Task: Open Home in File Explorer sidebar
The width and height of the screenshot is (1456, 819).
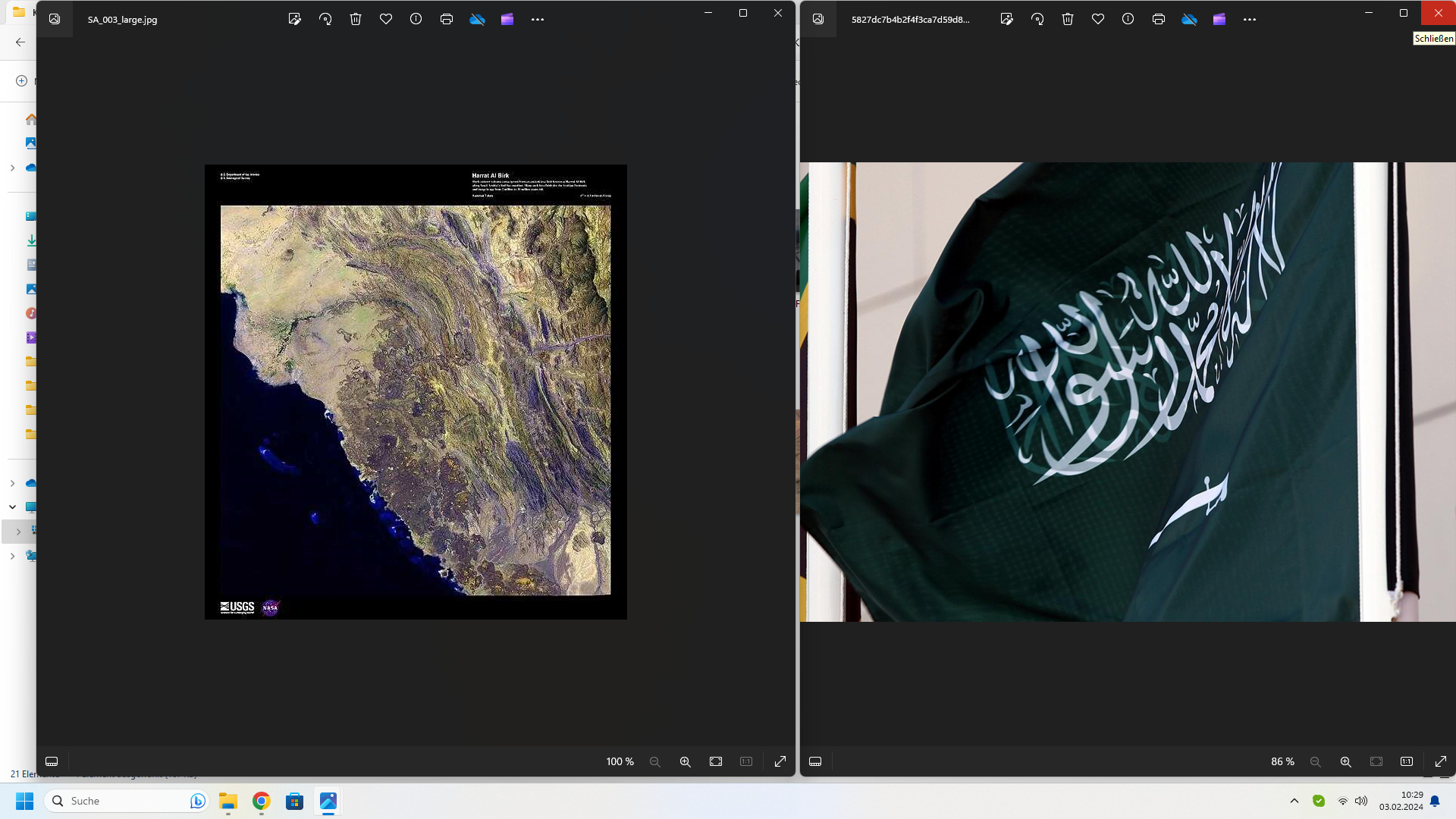Action: (31, 119)
